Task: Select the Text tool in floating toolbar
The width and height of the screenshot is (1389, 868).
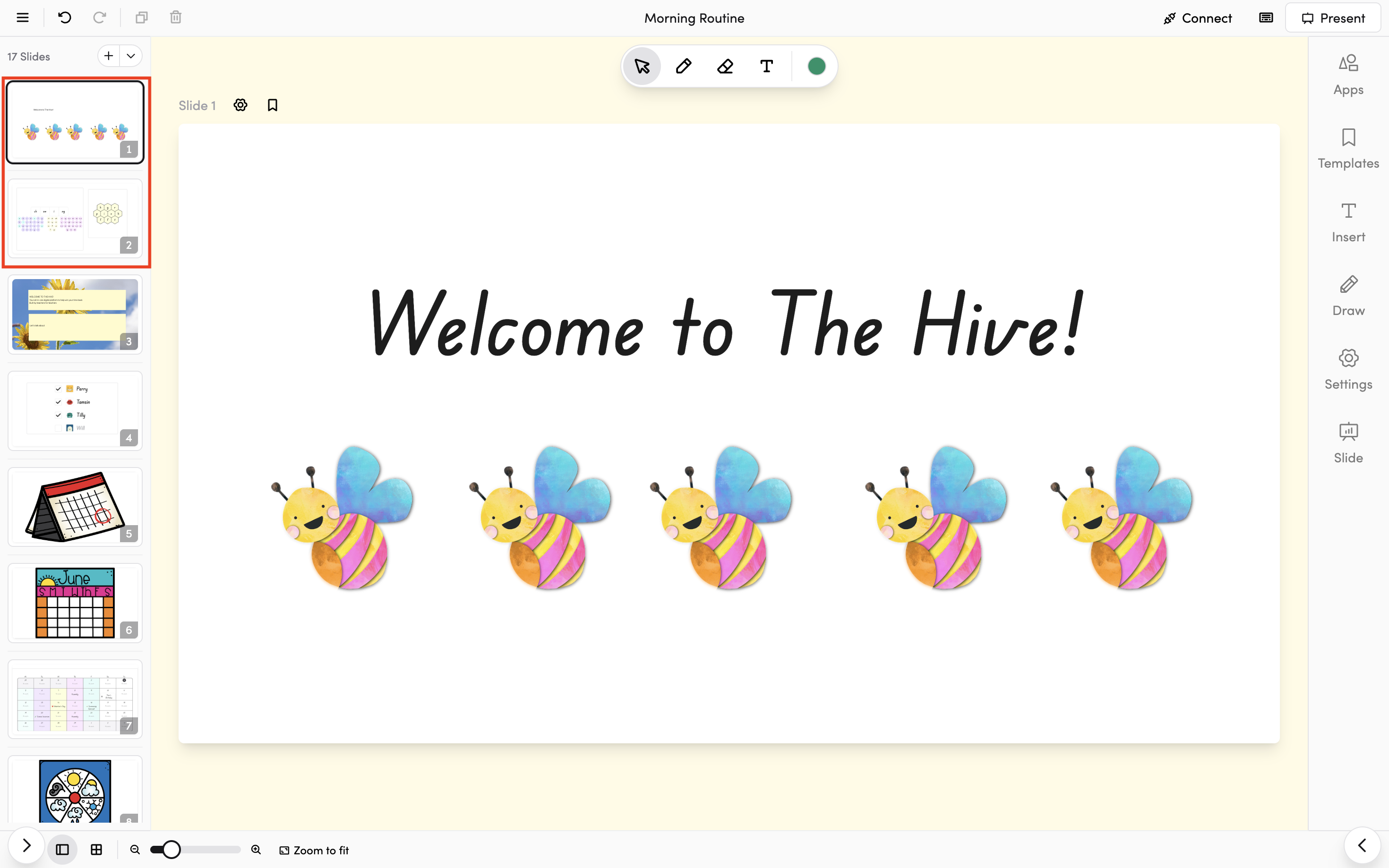Action: click(766, 66)
